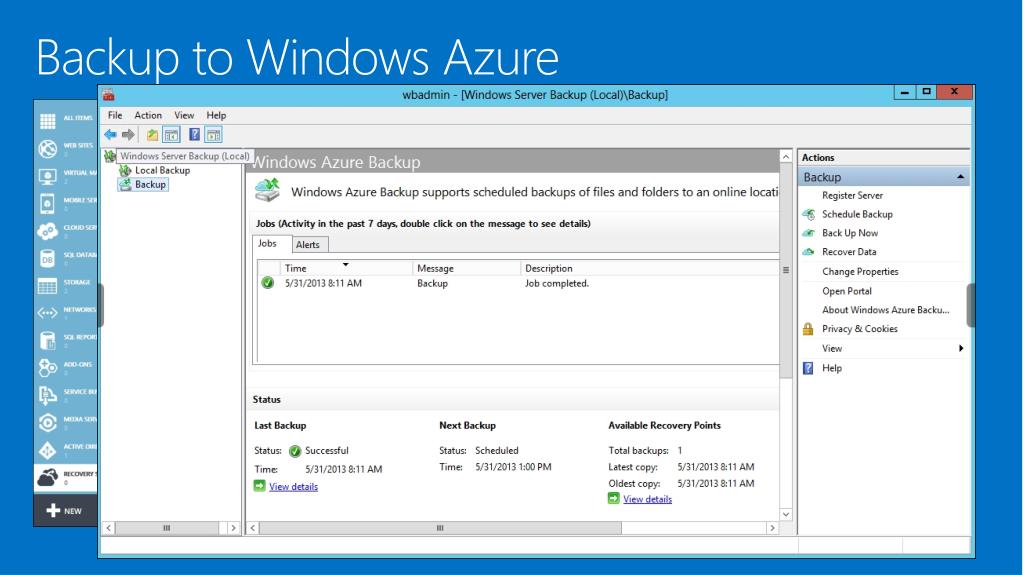Screen dimensions: 1023x575
Task: Sort jobs by the Message column header
Action: (x=466, y=268)
